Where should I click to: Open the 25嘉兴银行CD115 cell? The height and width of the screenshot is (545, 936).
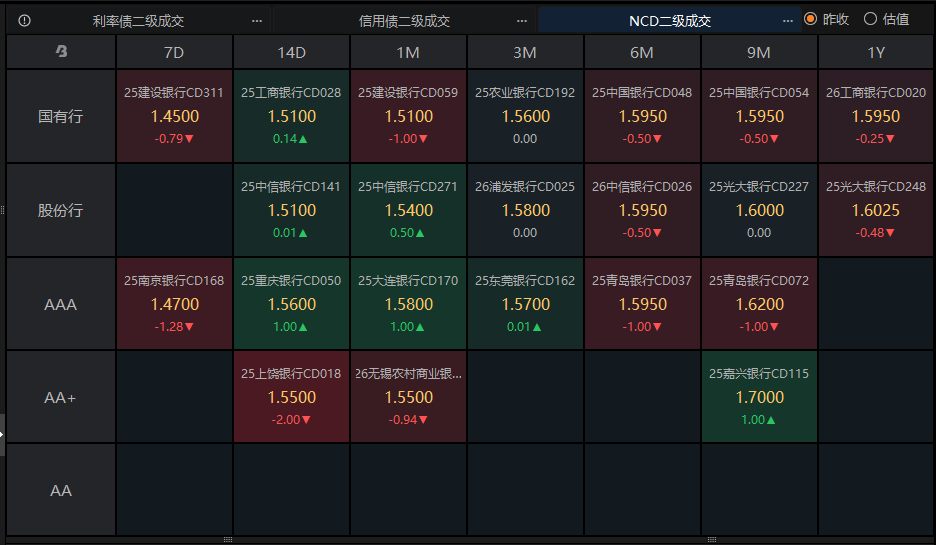click(x=759, y=397)
